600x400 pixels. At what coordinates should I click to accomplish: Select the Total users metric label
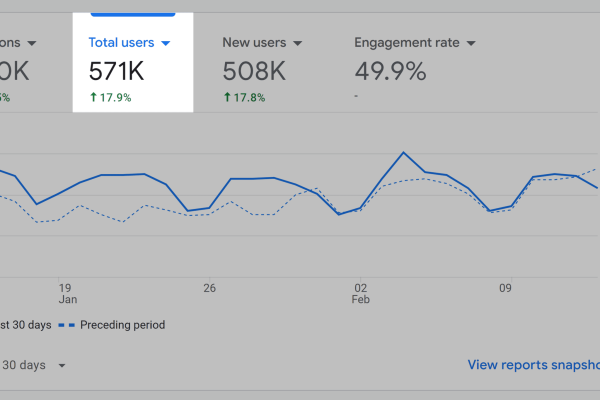pyautogui.click(x=121, y=43)
